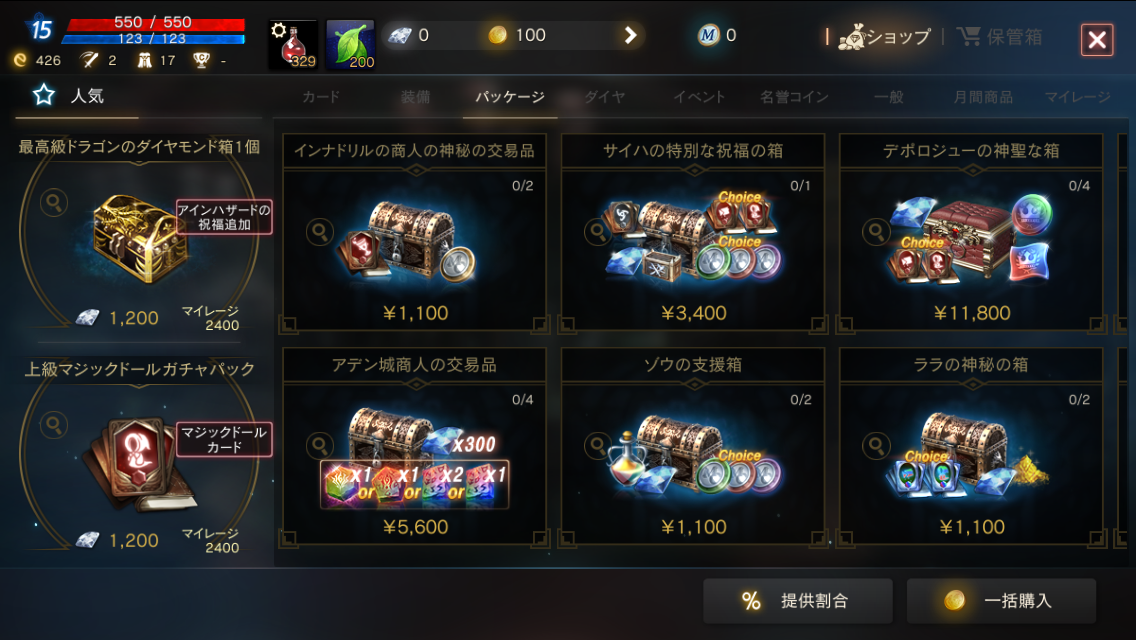Screen dimensions: 1136x640
Task: Switch to the ダイヤ tab
Action: [604, 96]
